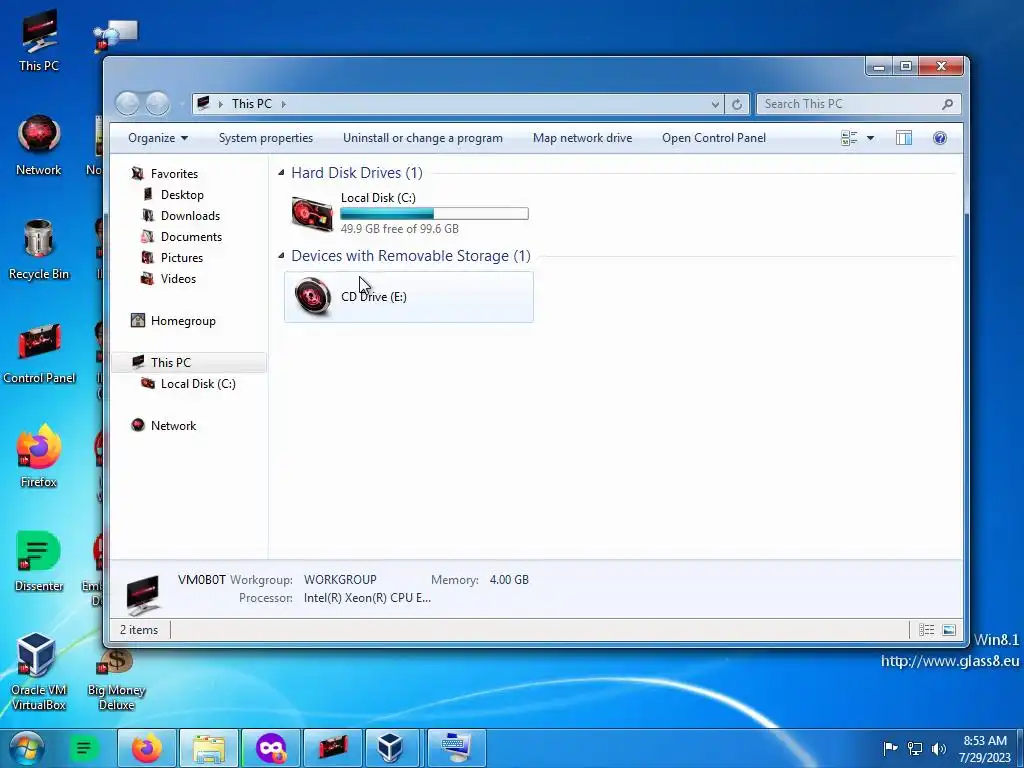The height and width of the screenshot is (768, 1024).
Task: Click Uninstall or change a program
Action: [423, 138]
